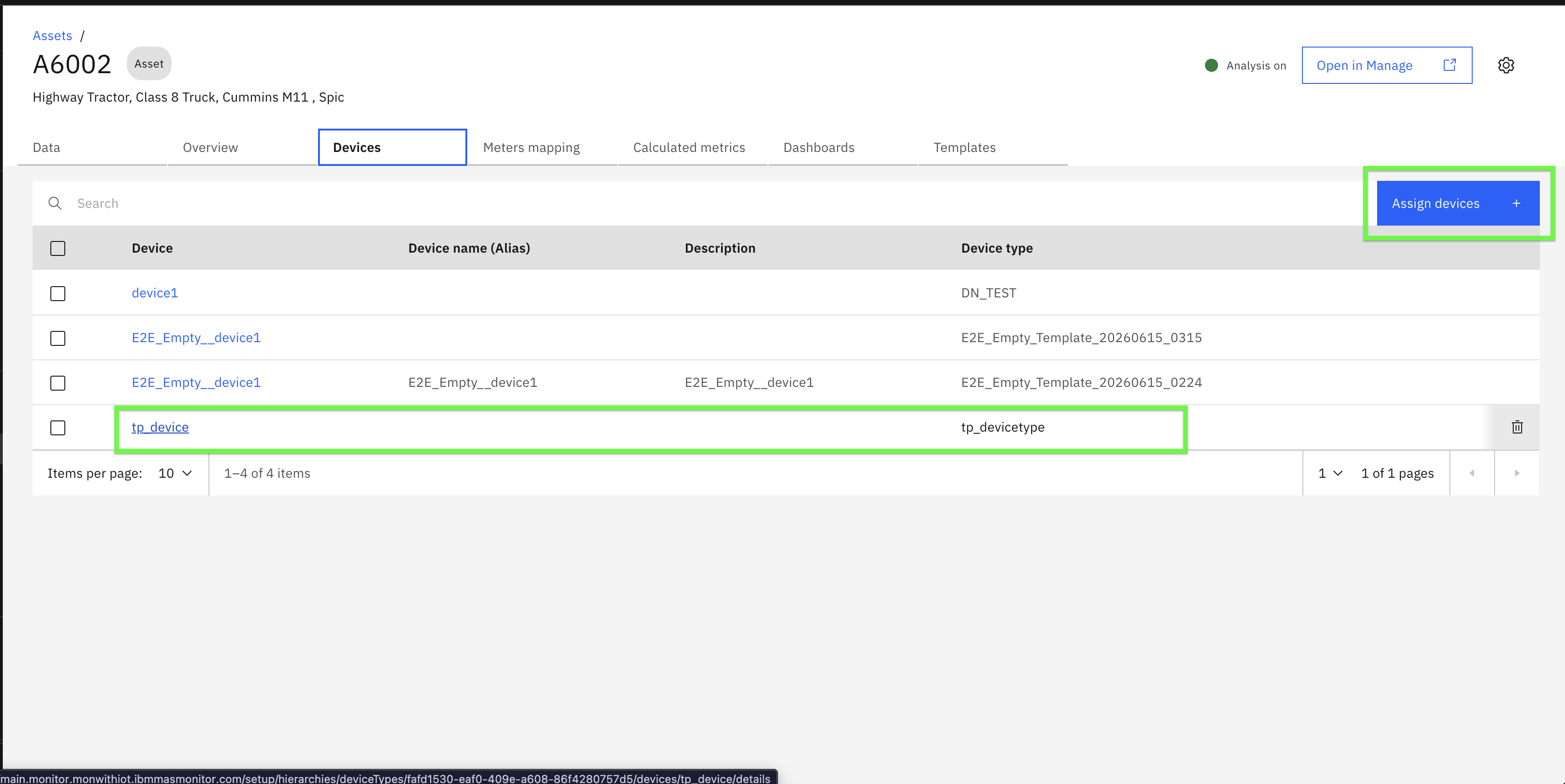Click the Asset tag badge
This screenshot has width=1565, height=784.
tap(149, 64)
